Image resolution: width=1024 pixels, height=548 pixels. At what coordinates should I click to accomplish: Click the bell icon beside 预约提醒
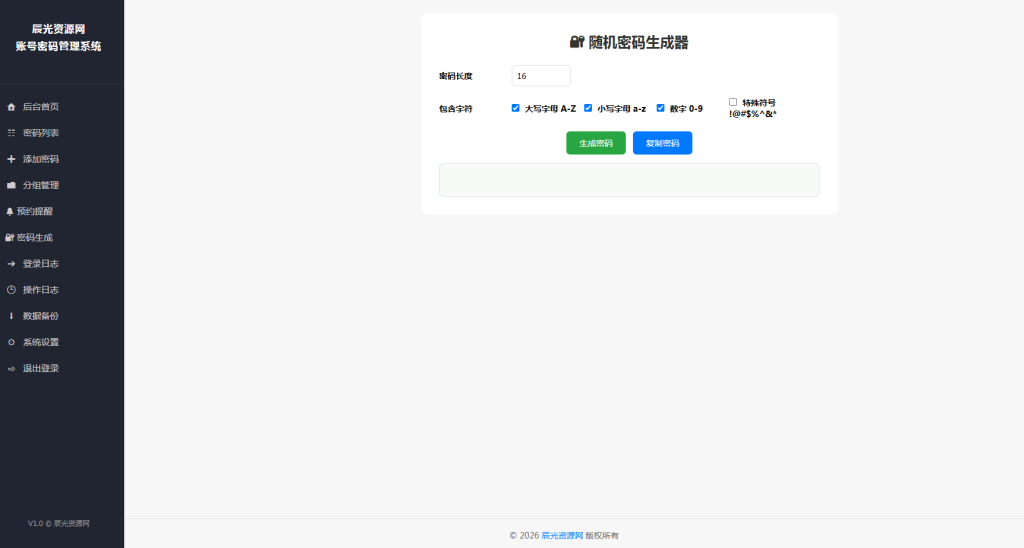10,212
